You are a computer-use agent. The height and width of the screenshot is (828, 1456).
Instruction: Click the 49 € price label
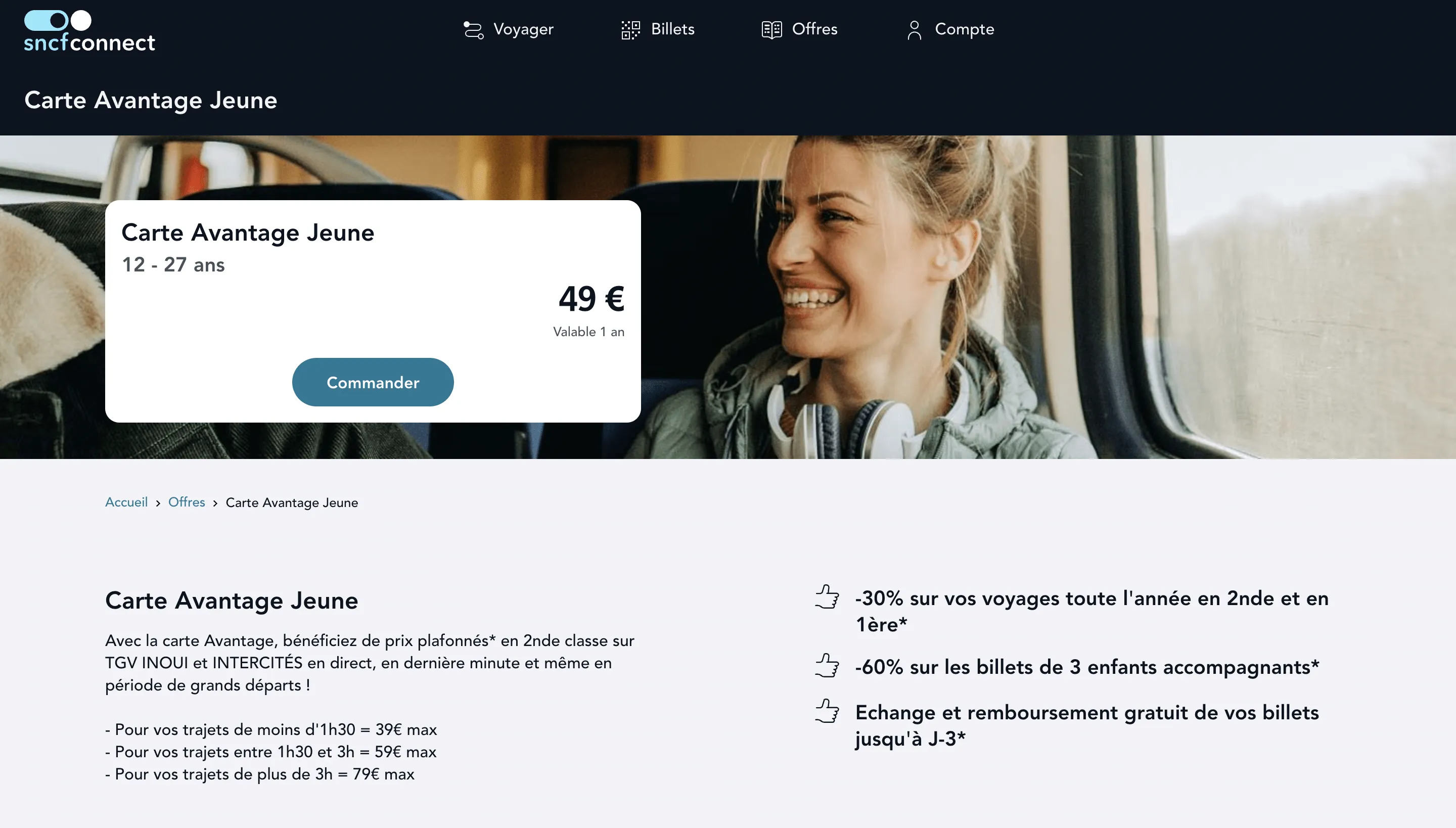pyautogui.click(x=591, y=299)
